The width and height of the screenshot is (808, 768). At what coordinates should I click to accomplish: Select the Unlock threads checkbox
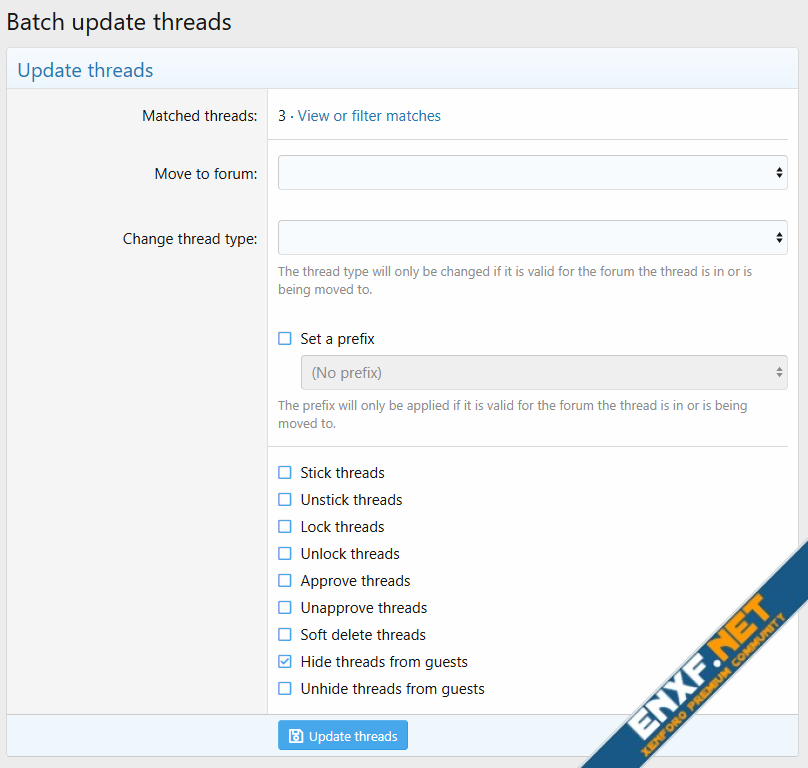click(285, 554)
